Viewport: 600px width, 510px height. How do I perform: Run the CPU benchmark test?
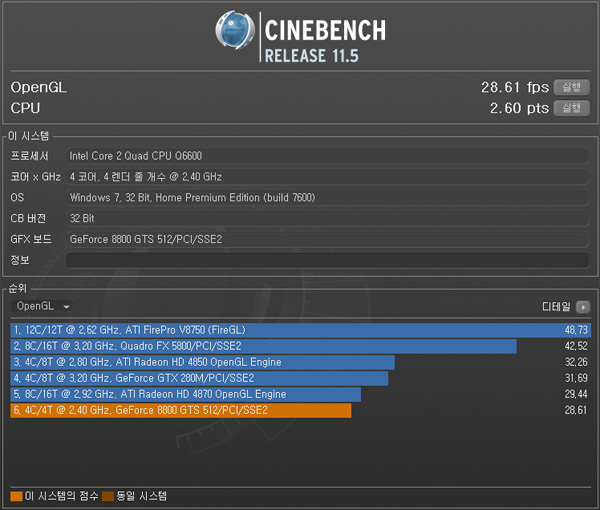point(572,108)
